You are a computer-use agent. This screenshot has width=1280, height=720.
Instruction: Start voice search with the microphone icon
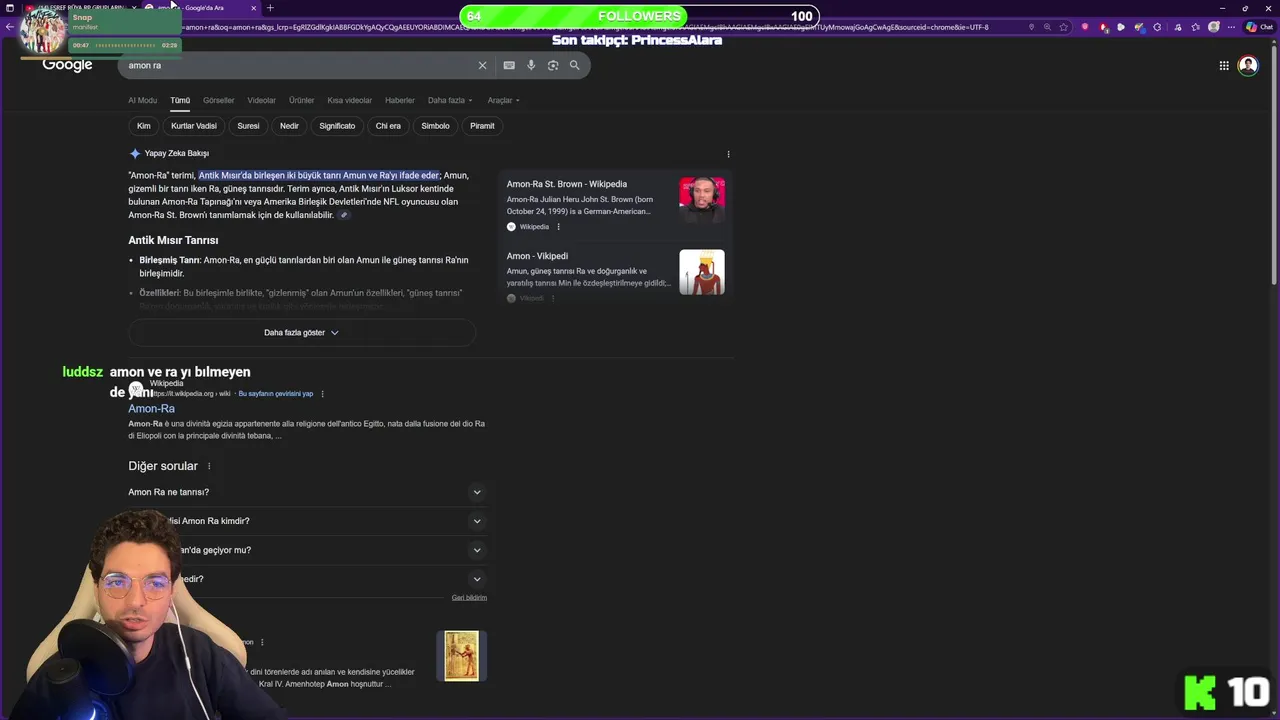[531, 65]
